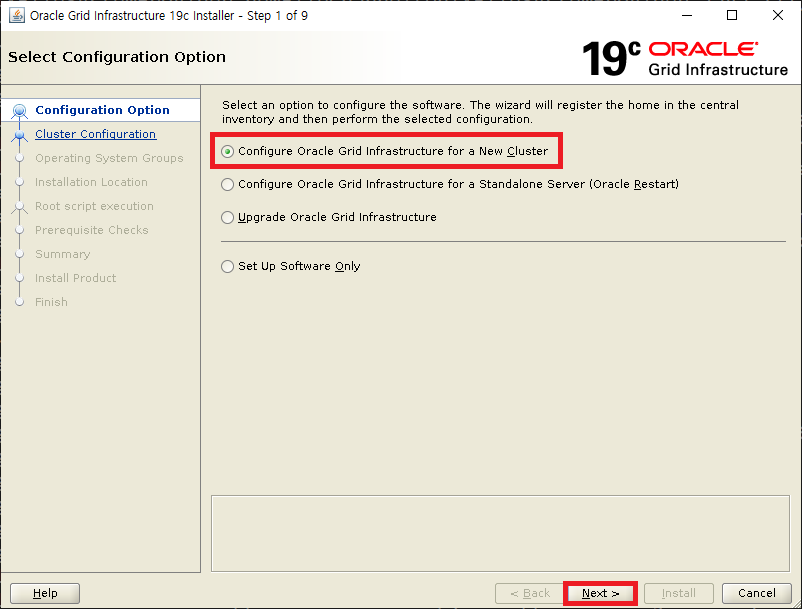
Task: Click Root script execution step text
Action: click(94, 206)
